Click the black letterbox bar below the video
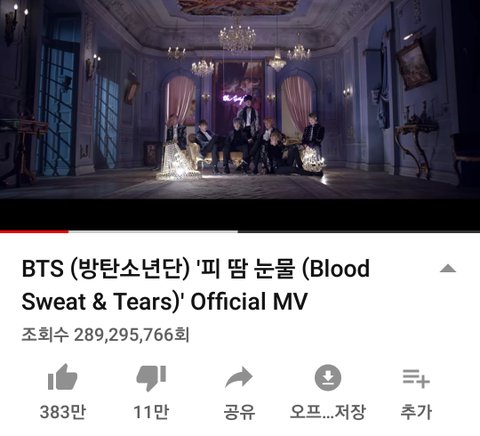Image resolution: width=480 pixels, height=436 pixels. coord(240,214)
